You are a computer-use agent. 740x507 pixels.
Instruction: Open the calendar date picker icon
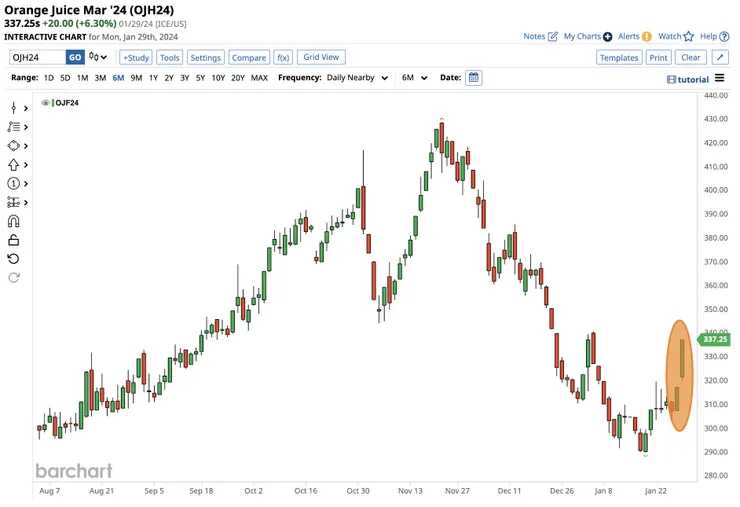point(473,78)
